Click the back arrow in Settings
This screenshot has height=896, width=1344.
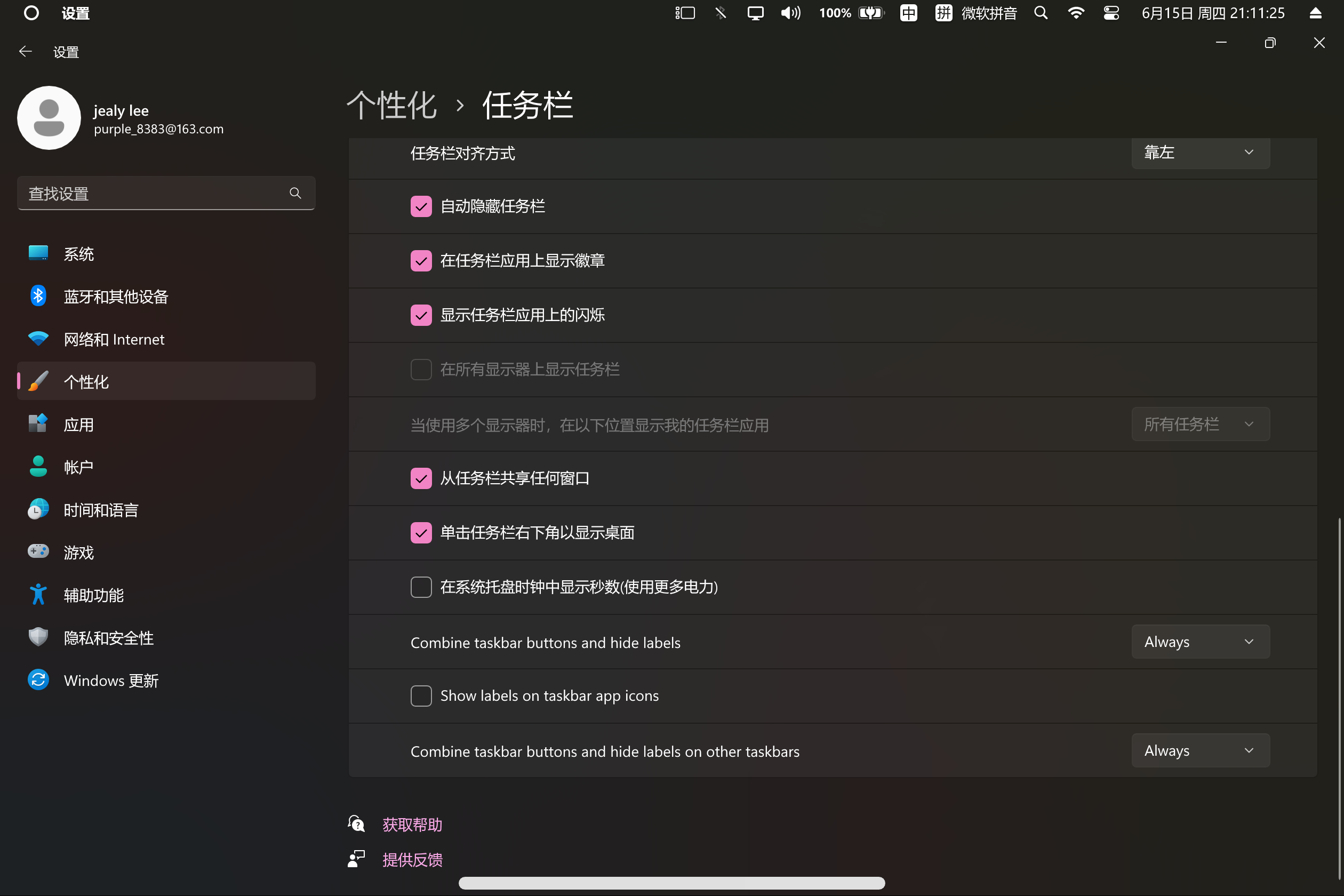point(25,52)
